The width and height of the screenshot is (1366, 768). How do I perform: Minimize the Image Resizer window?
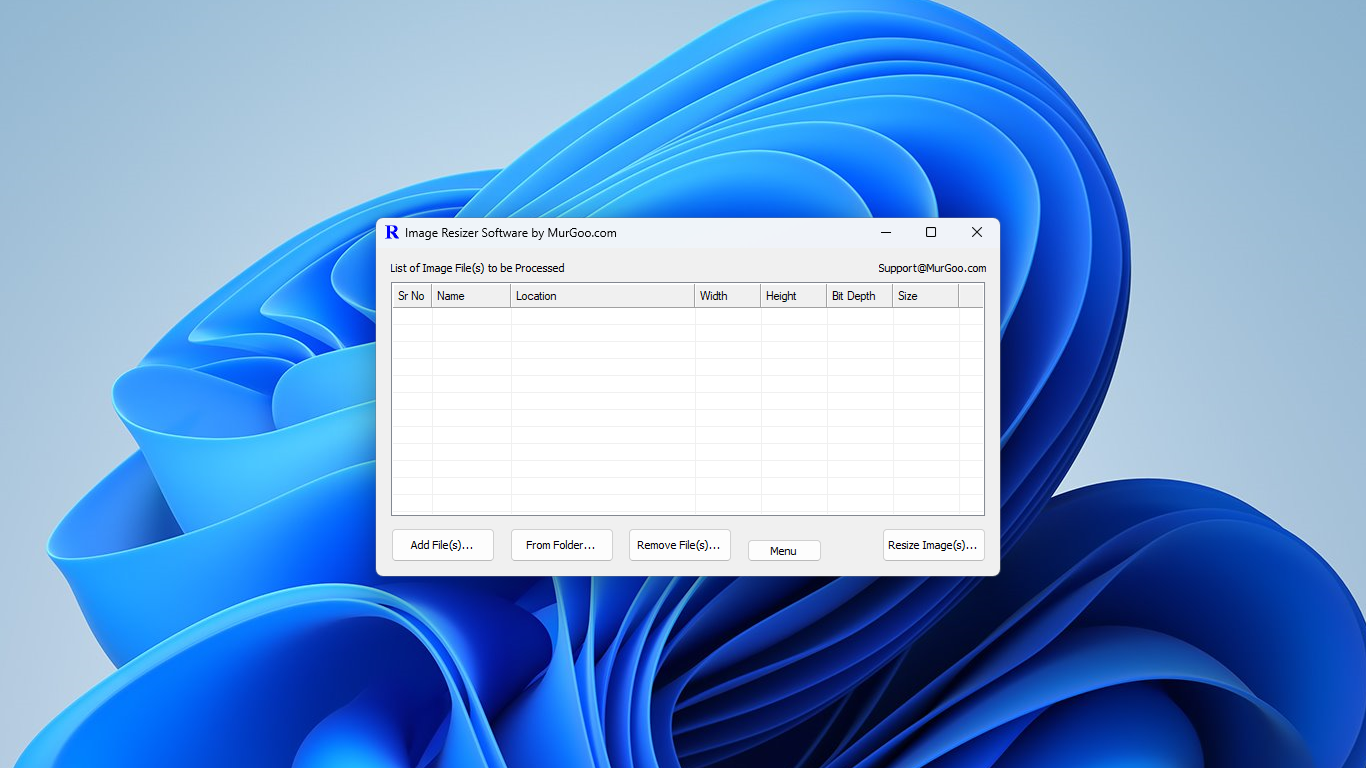[886, 232]
